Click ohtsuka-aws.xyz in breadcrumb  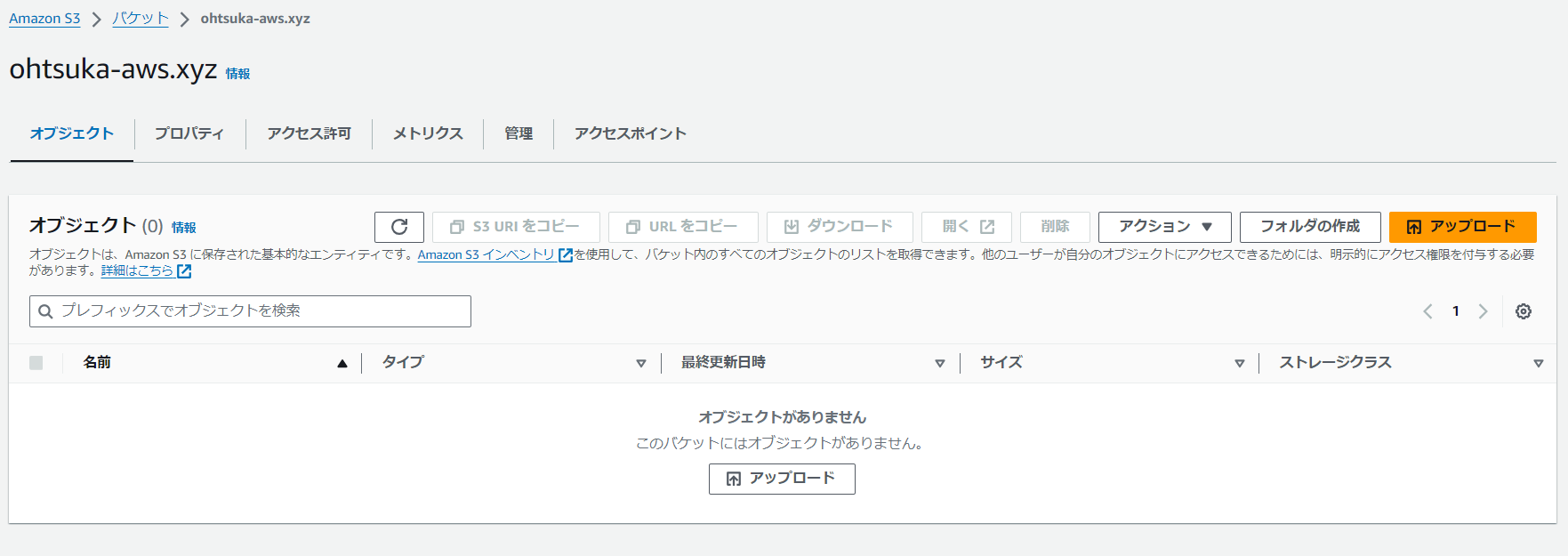click(255, 19)
